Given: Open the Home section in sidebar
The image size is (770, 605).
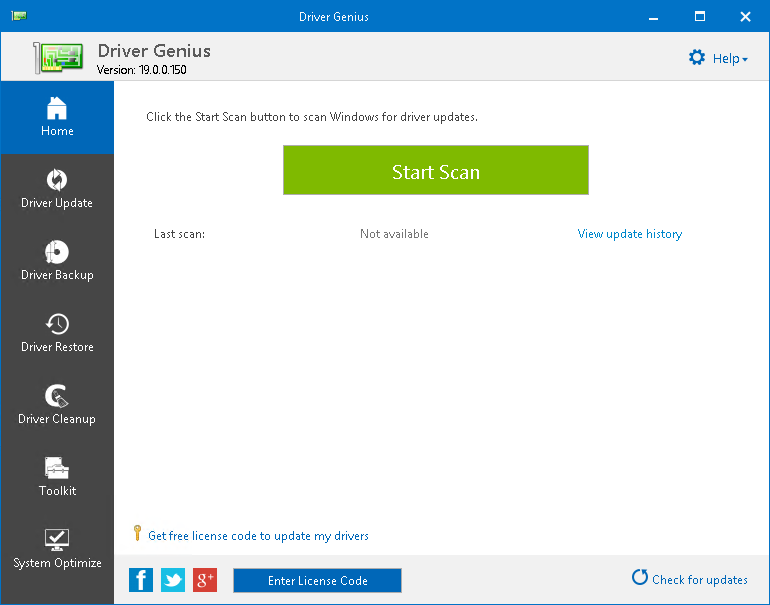Looking at the screenshot, I should tap(57, 117).
